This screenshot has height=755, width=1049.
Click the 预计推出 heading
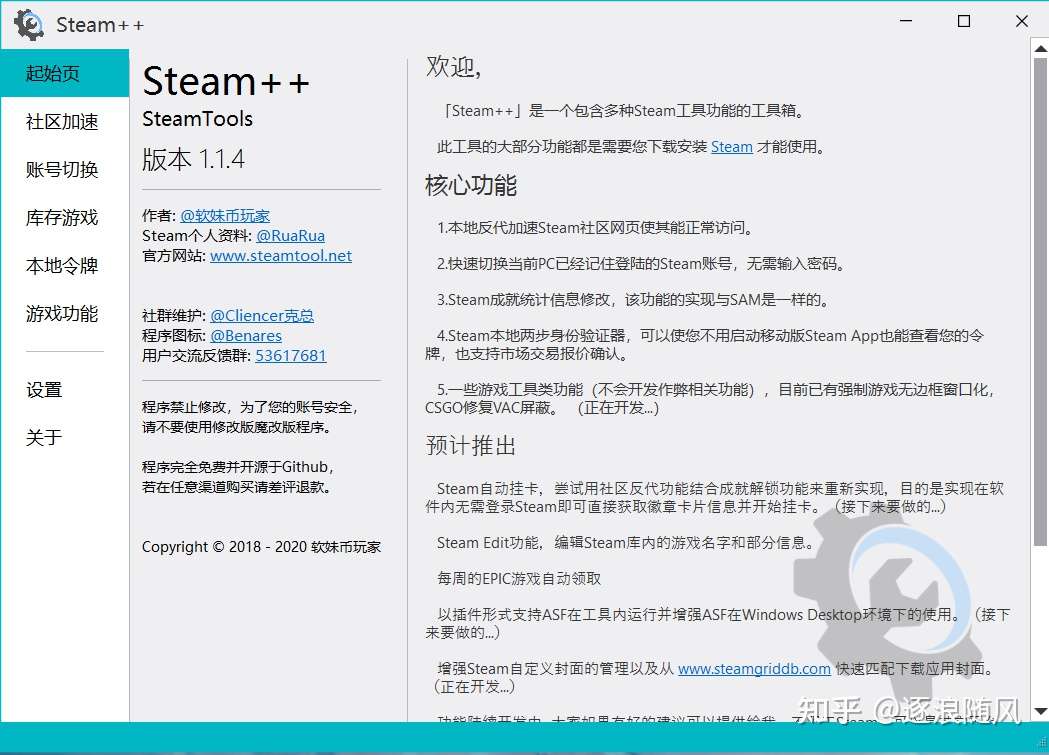click(x=471, y=445)
